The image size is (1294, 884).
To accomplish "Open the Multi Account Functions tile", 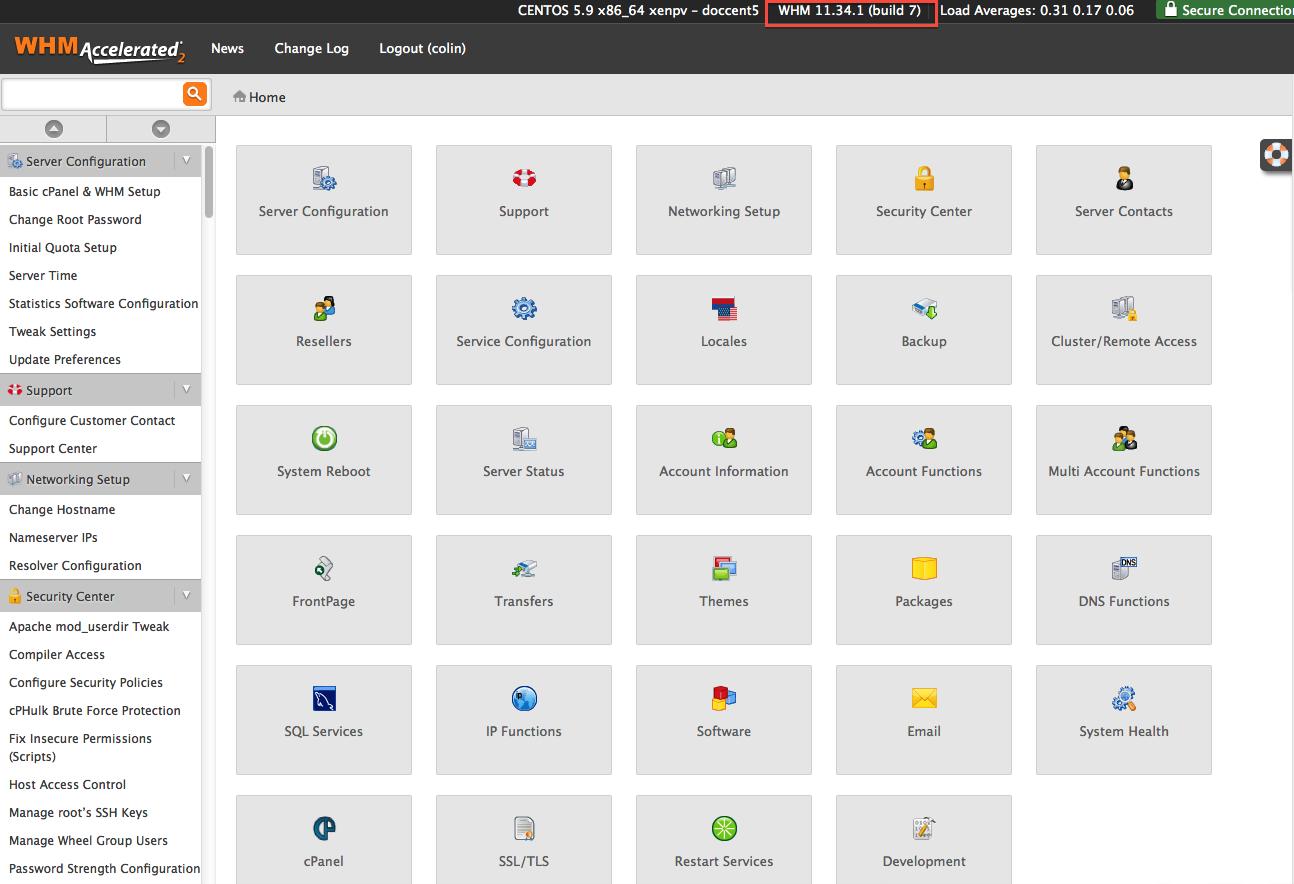I will click(x=1124, y=460).
